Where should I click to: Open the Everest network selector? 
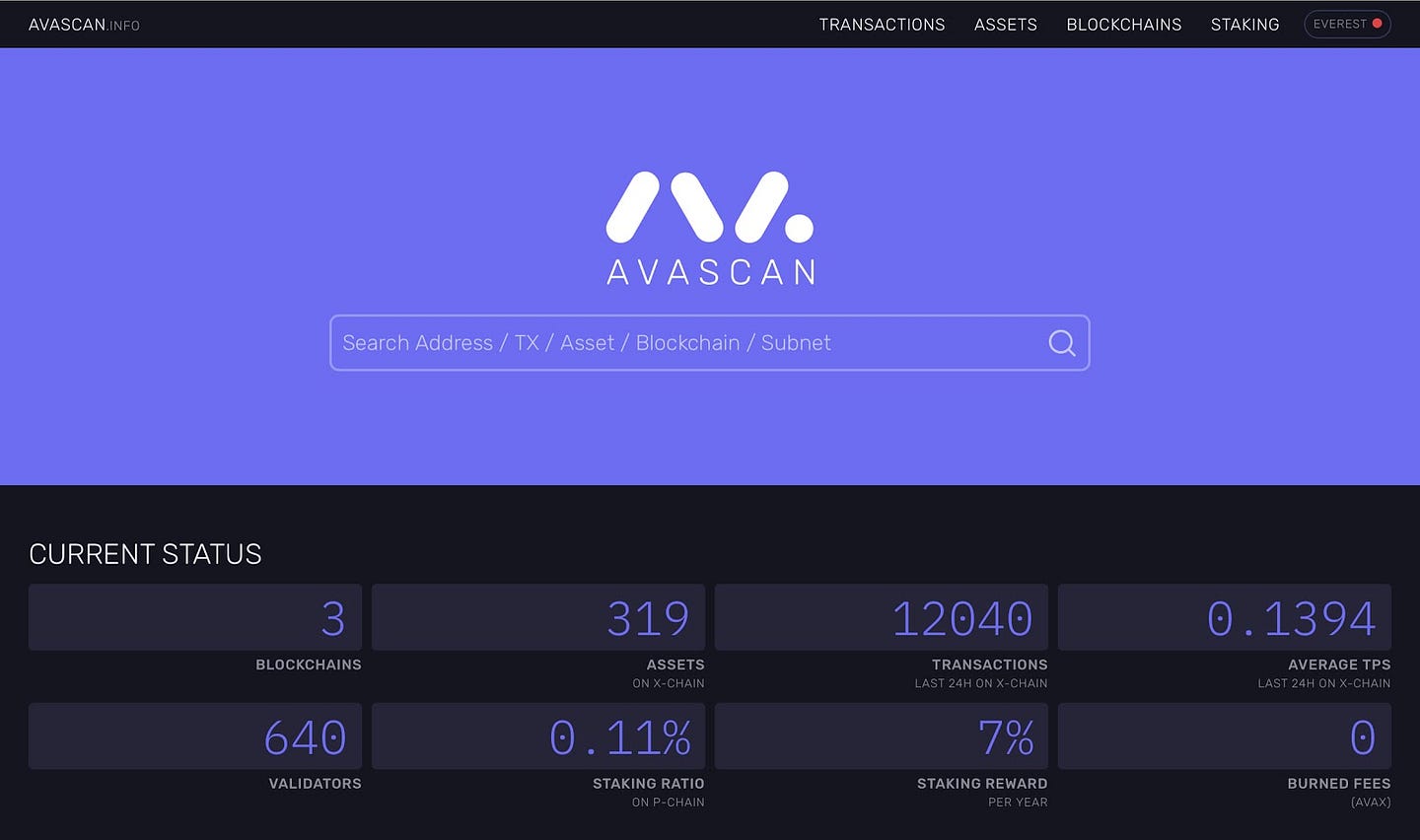[1347, 24]
